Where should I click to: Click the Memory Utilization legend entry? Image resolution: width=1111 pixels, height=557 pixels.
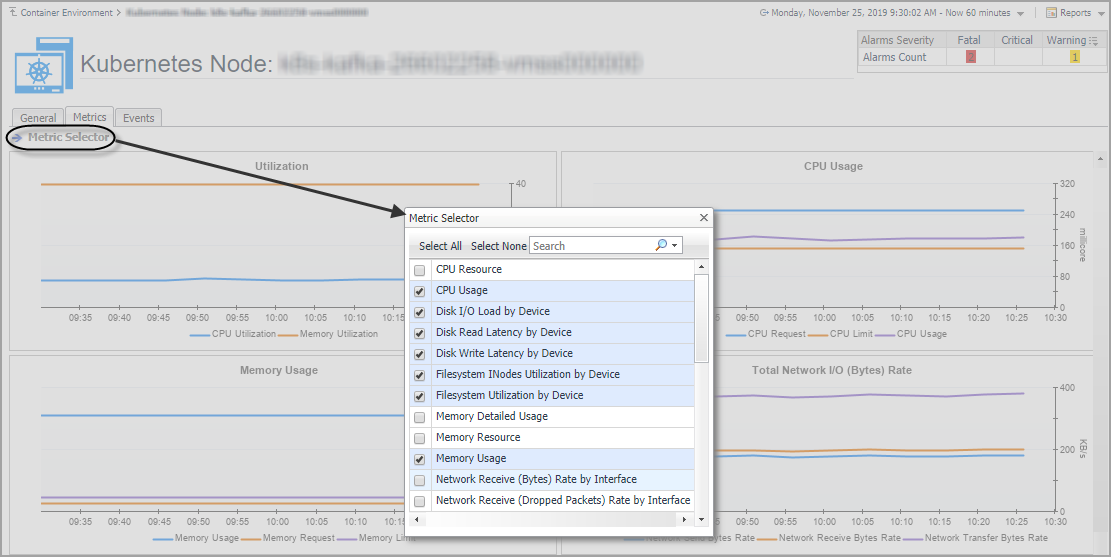pos(329,334)
